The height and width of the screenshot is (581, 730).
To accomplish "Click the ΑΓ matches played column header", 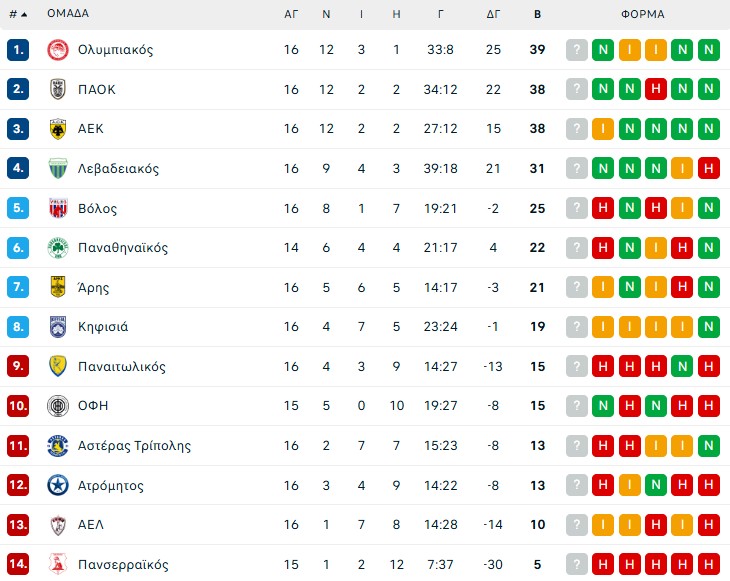I will coord(291,14).
